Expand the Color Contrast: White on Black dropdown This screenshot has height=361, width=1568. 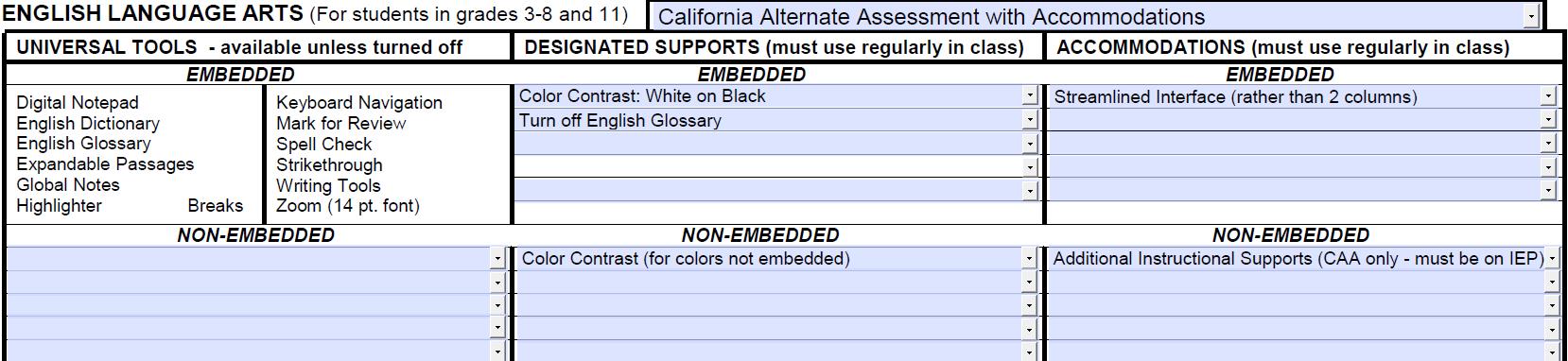1031,96
